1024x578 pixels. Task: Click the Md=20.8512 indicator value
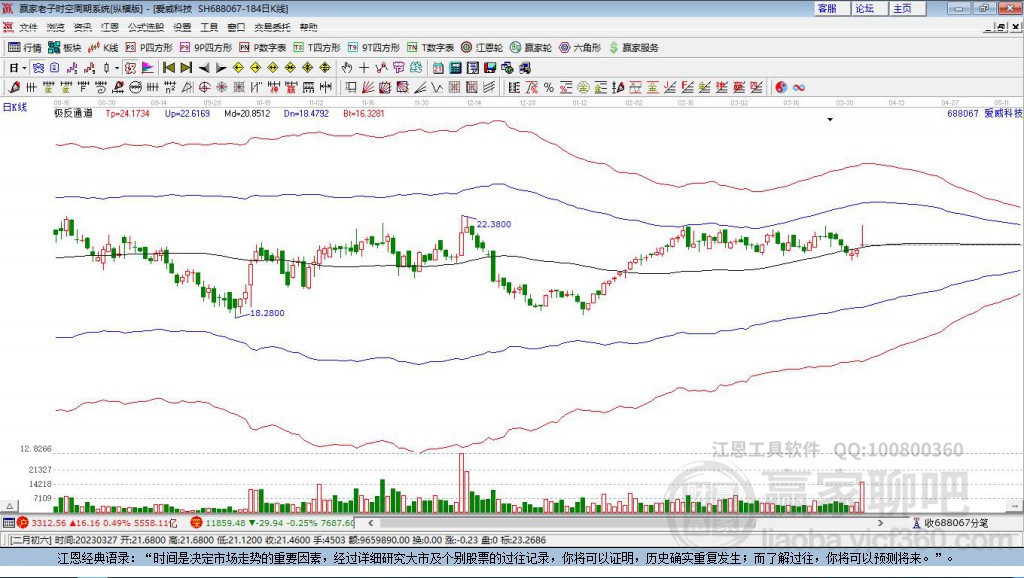point(247,114)
